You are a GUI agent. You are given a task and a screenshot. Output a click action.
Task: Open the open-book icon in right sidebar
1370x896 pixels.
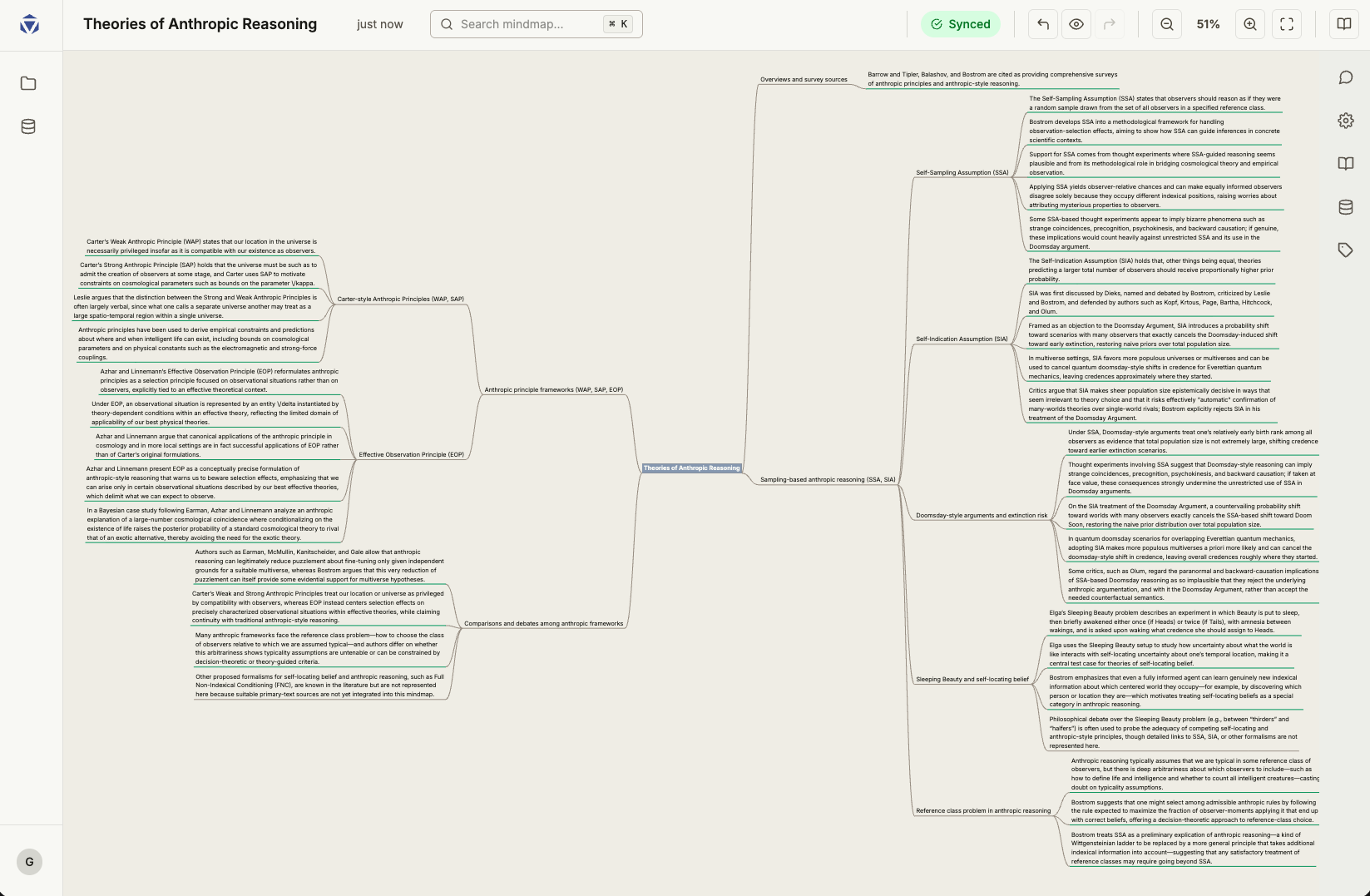click(1346, 164)
